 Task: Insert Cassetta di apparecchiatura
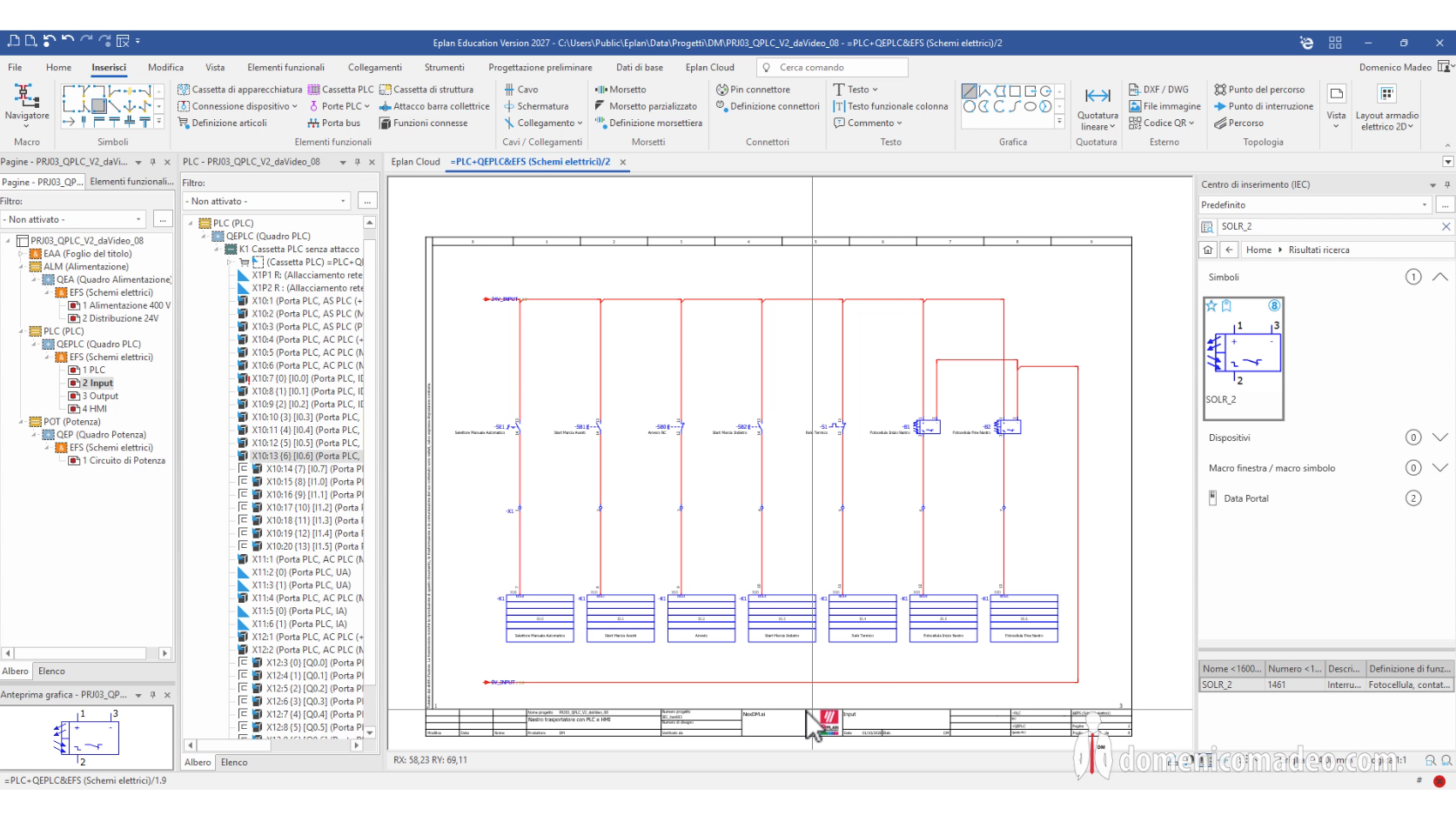240,90
